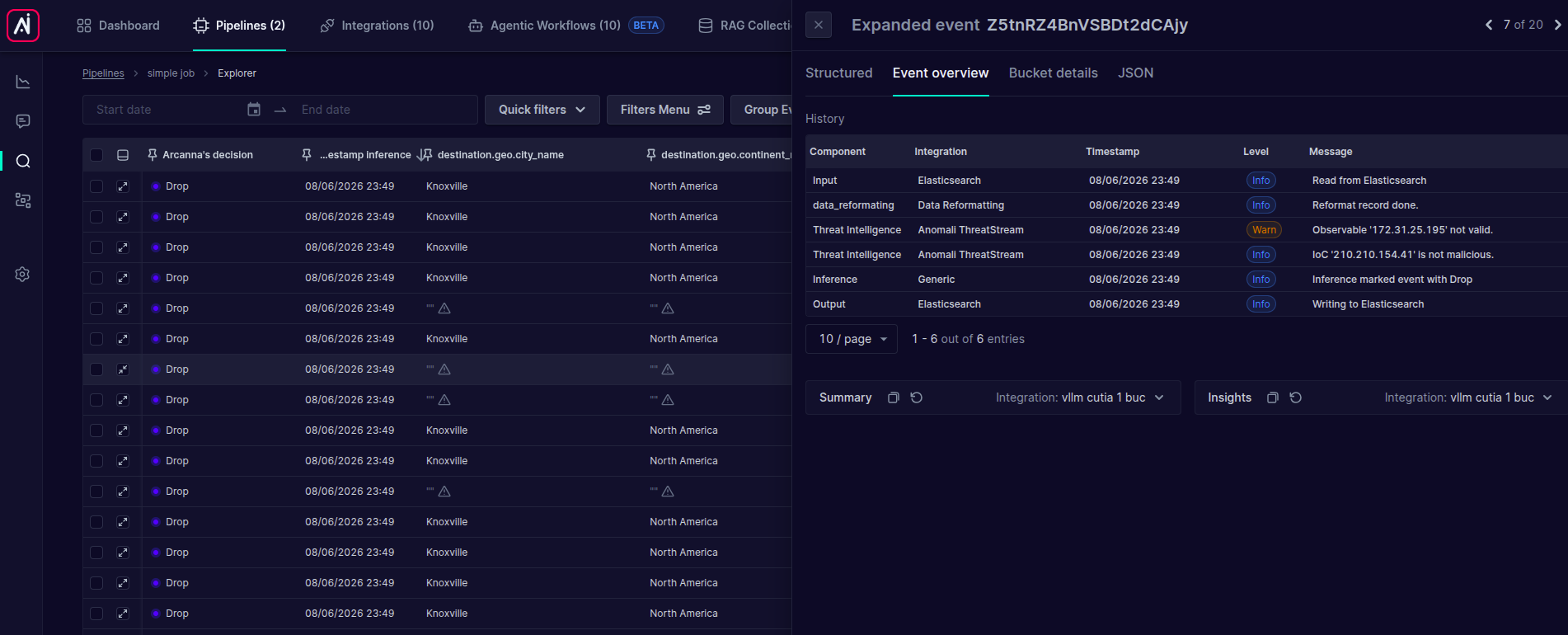Open the analytics chart icon in the sidebar
This screenshot has height=635, width=1568.
coord(23,82)
